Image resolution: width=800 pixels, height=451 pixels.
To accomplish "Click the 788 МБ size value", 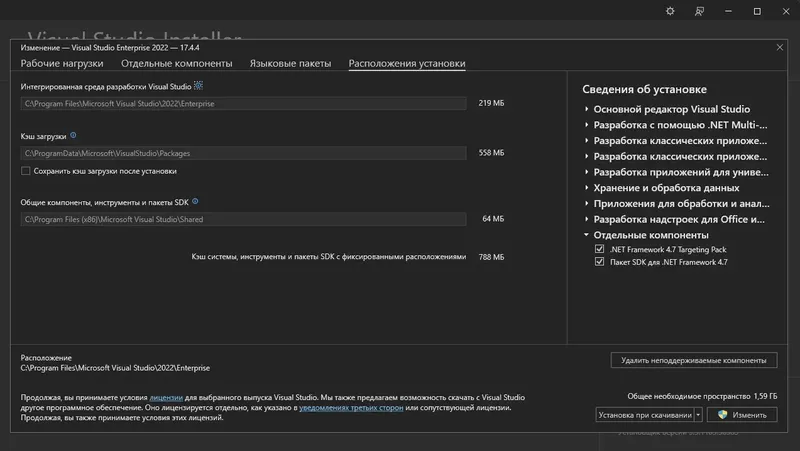I will click(491, 257).
